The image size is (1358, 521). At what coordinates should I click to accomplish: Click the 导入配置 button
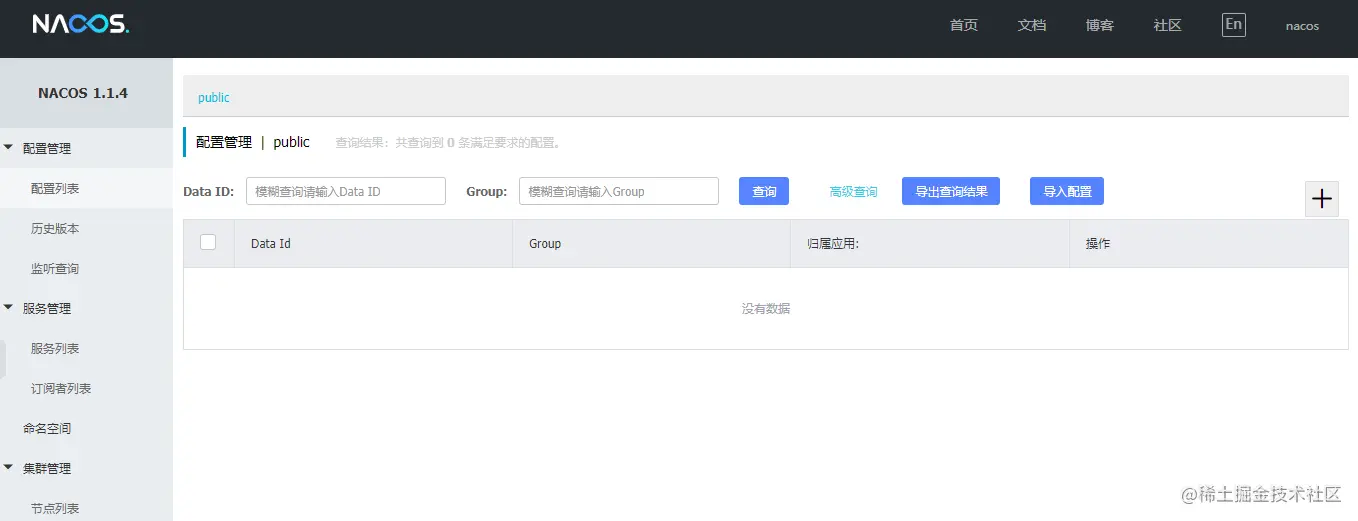pos(1067,191)
